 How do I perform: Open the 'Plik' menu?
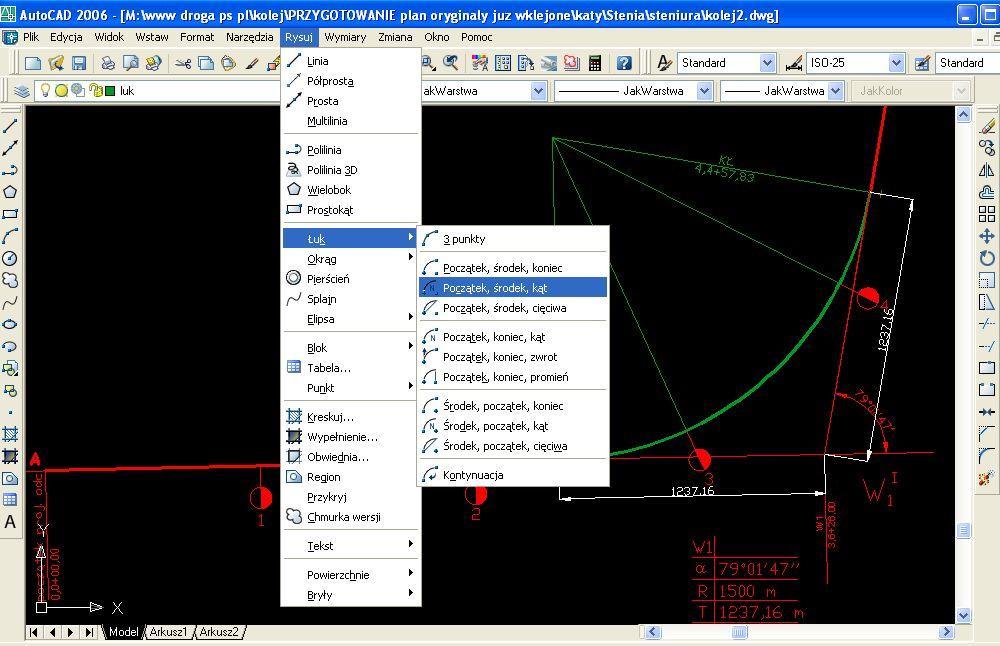click(x=31, y=37)
